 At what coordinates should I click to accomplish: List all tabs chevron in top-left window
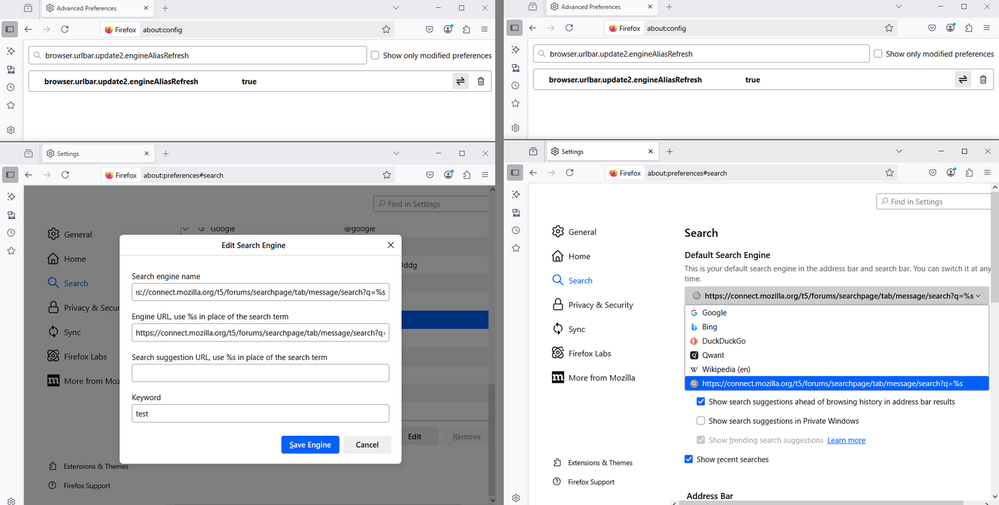[395, 8]
